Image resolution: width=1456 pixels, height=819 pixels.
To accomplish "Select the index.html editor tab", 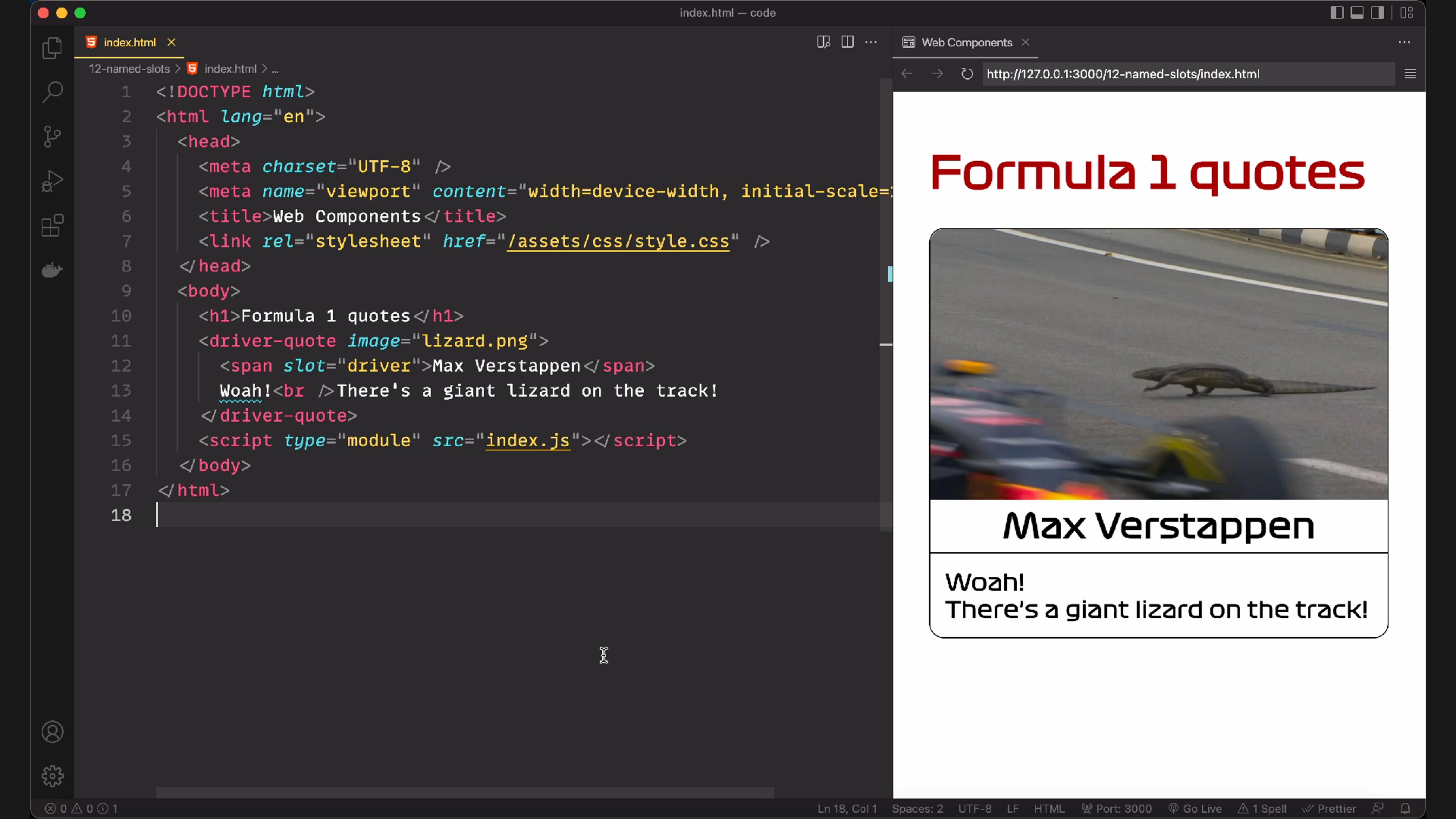I will click(x=129, y=42).
